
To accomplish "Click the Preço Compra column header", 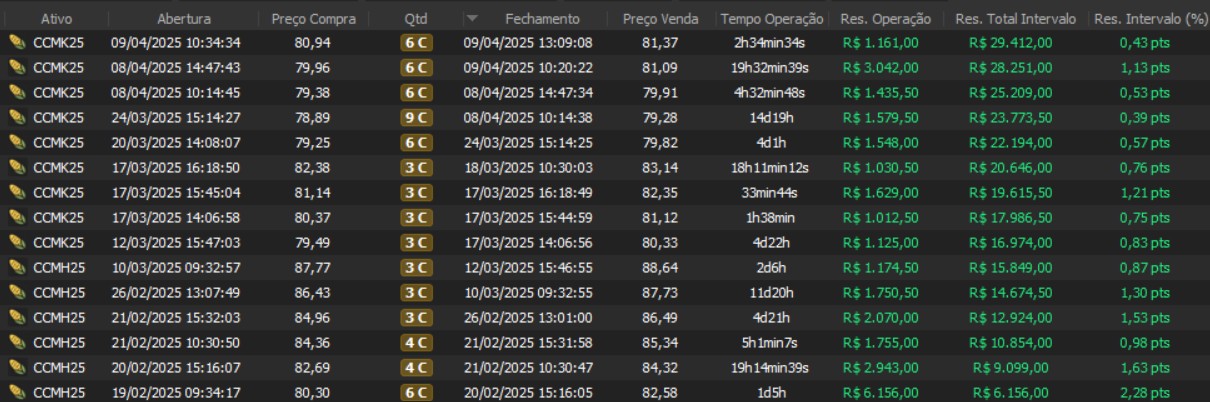I will coord(314,19).
